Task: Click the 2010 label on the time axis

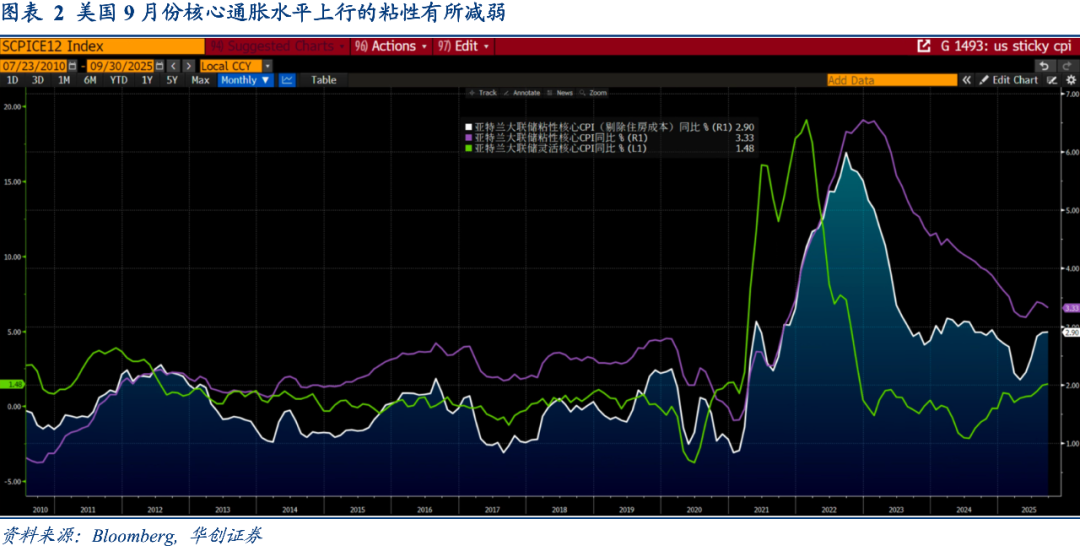Action: pyautogui.click(x=41, y=510)
